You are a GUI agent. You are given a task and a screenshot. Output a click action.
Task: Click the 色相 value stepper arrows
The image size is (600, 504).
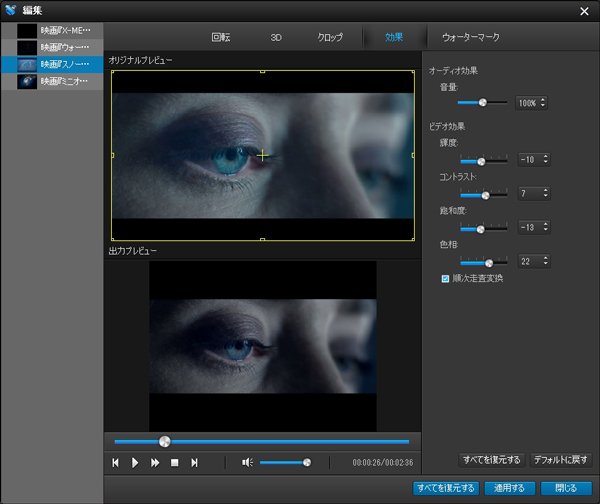pyautogui.click(x=545, y=261)
